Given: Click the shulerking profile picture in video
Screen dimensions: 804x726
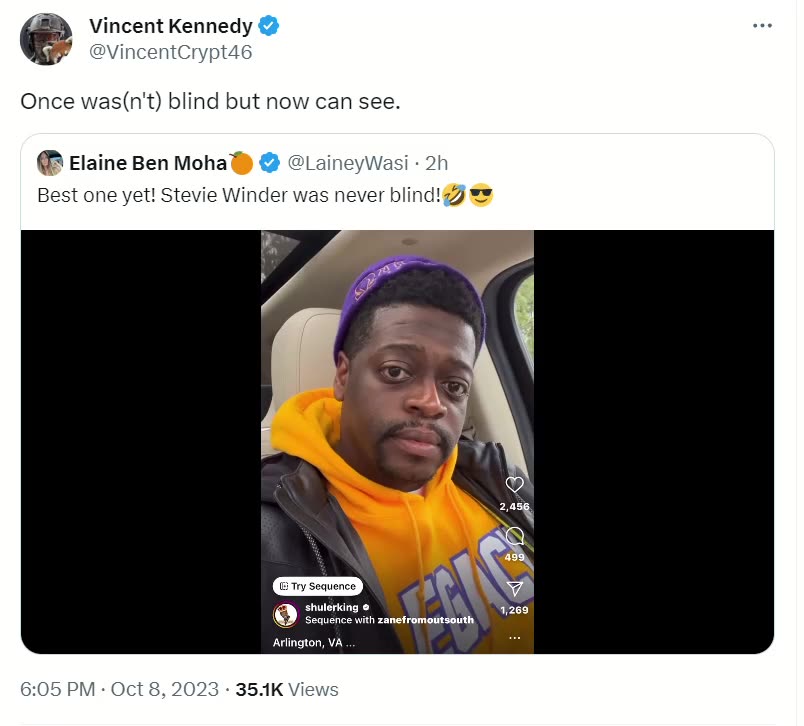Looking at the screenshot, I should (x=285, y=613).
